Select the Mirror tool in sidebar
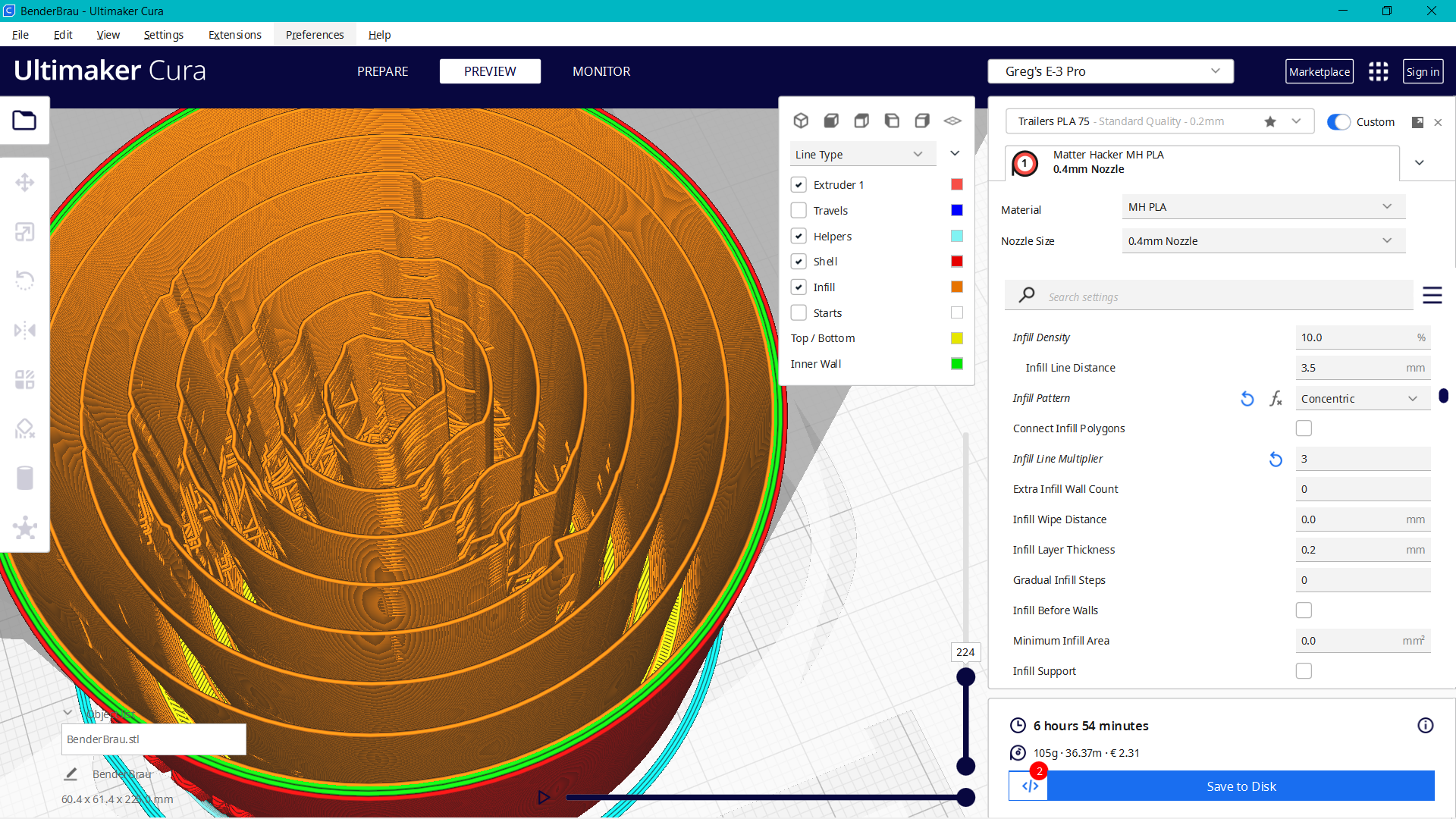 (24, 330)
